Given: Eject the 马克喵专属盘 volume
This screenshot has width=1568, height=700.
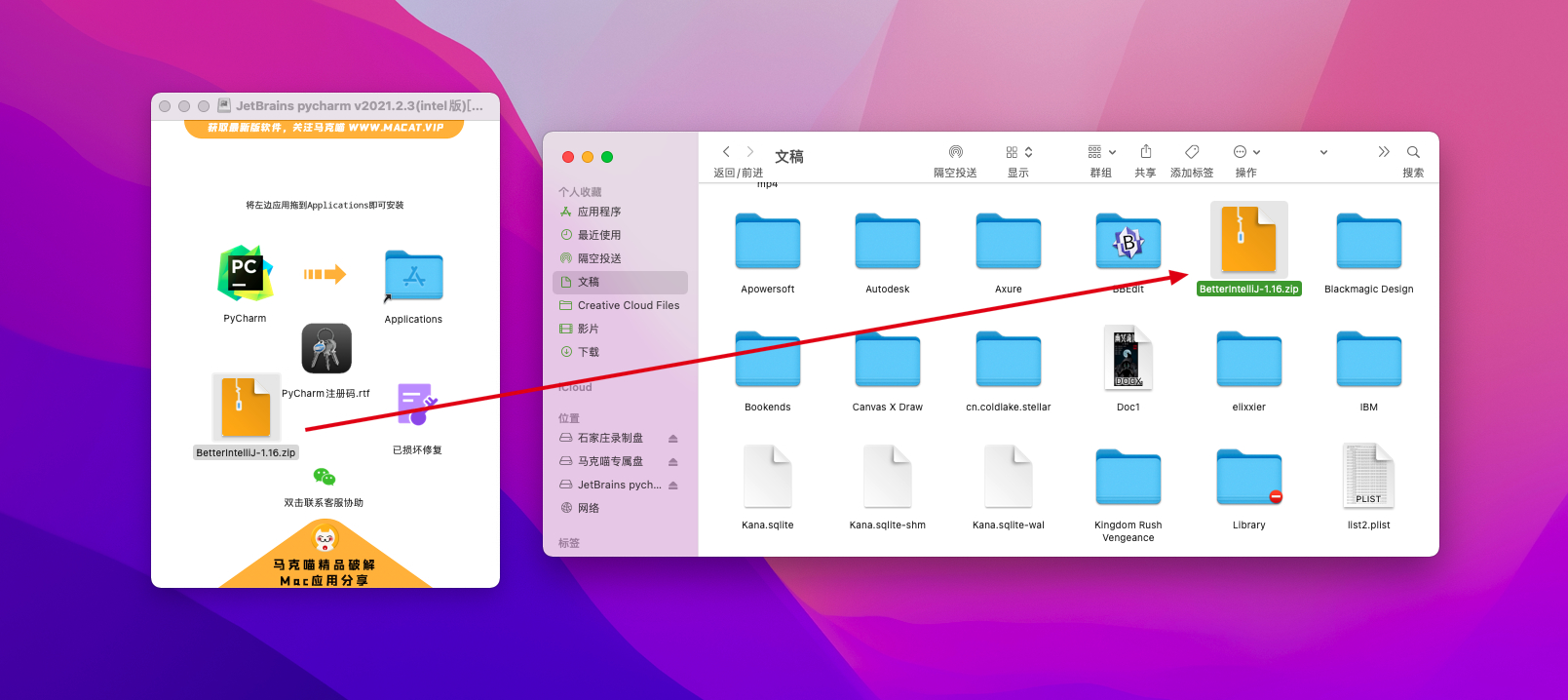Looking at the screenshot, I should [673, 462].
